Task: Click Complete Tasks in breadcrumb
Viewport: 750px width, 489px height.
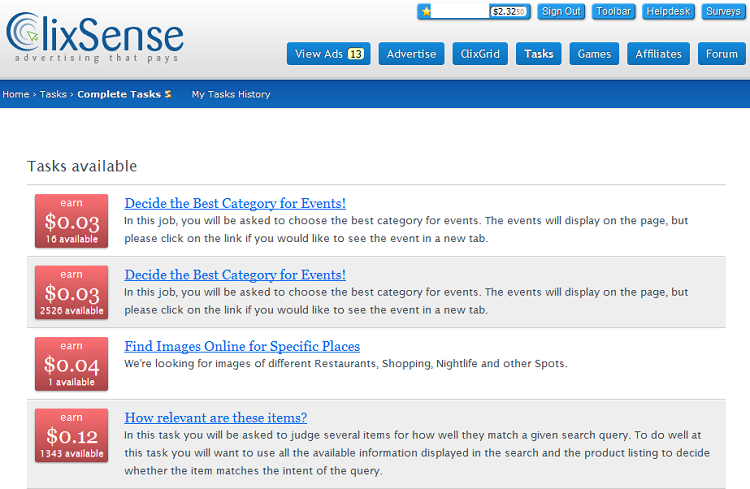Action: coord(119,94)
